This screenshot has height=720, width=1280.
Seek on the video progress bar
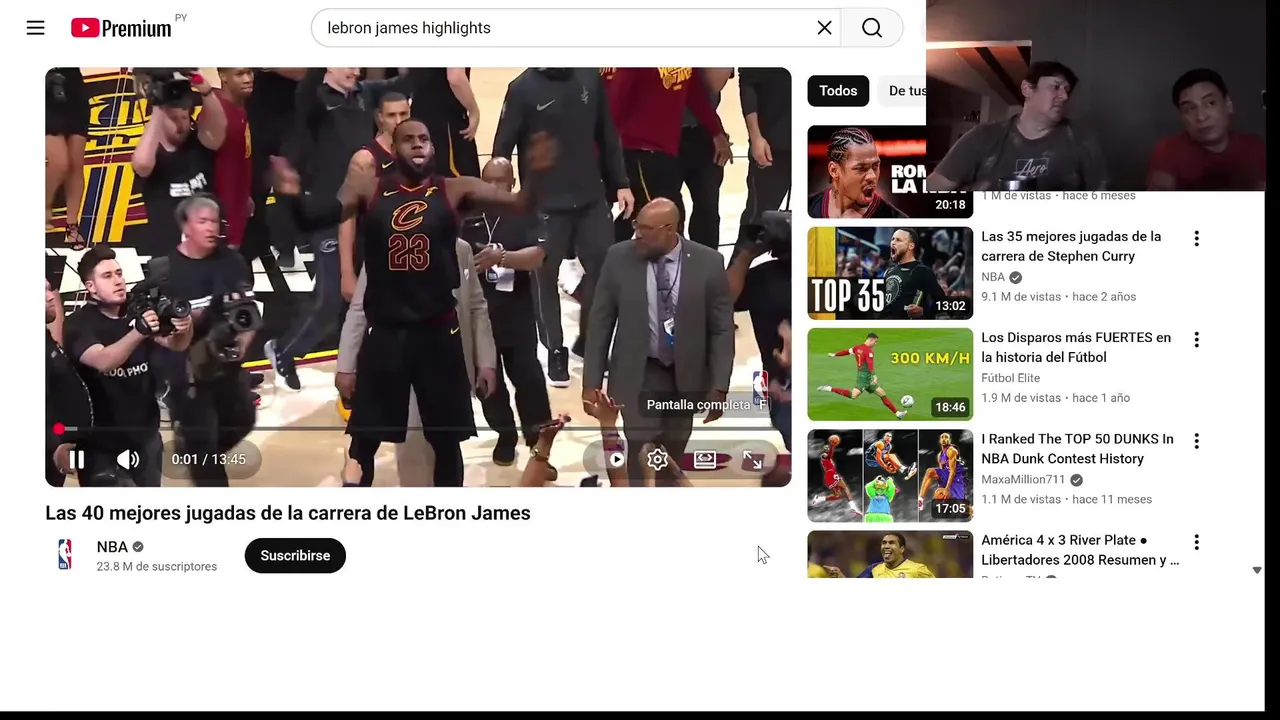click(418, 429)
